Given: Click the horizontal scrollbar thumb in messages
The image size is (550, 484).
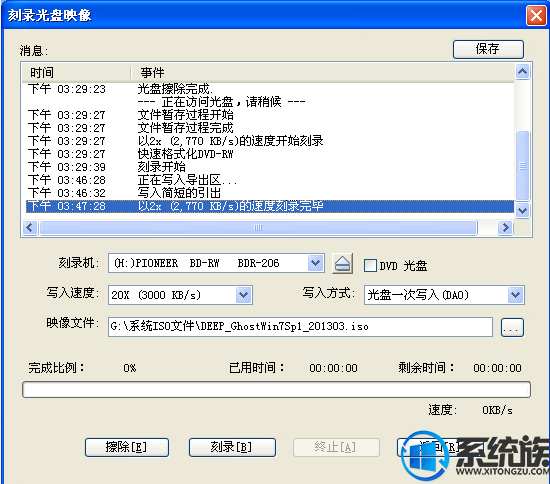Looking at the screenshot, I should (x=259, y=228).
